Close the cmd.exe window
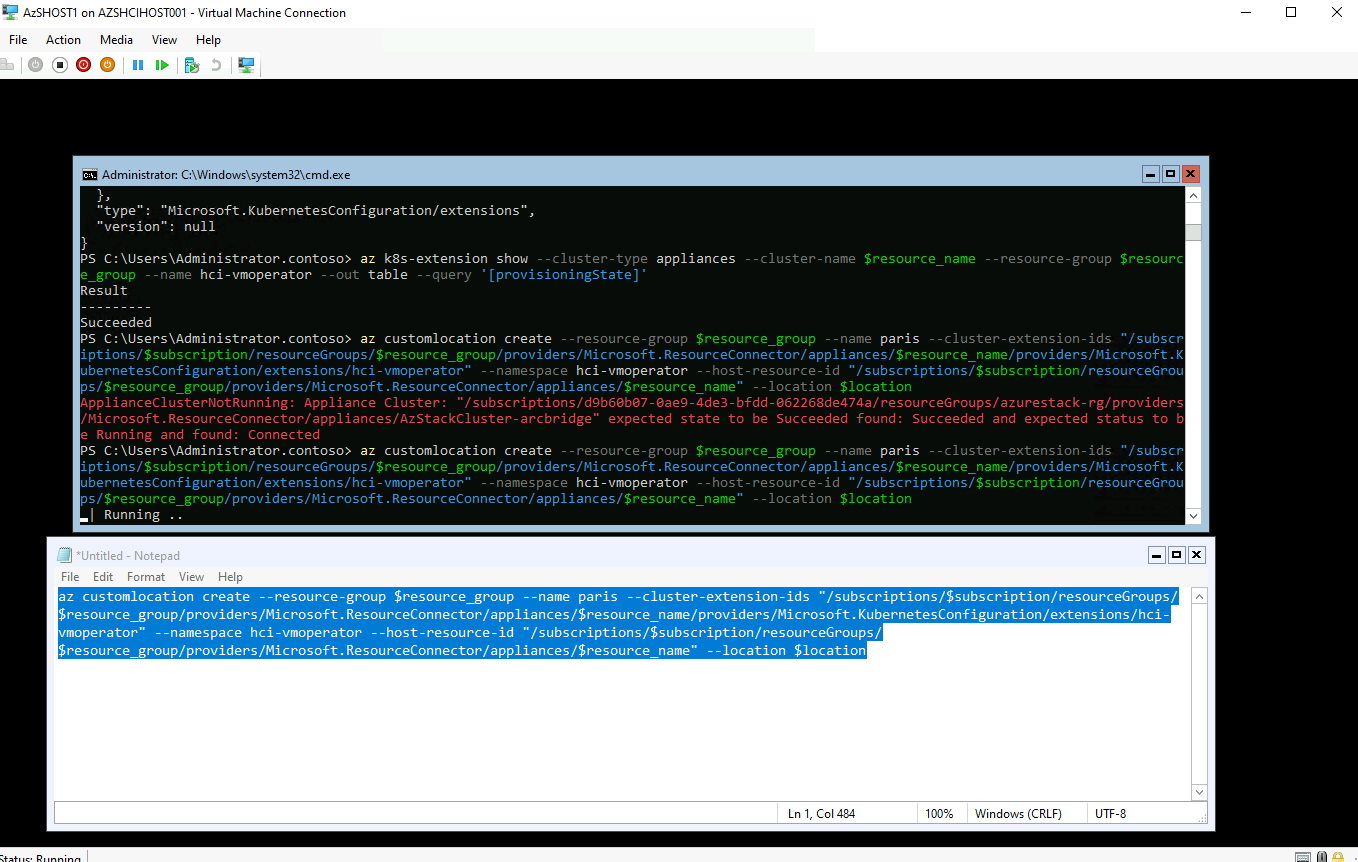The width and height of the screenshot is (1358, 862). [x=1190, y=174]
